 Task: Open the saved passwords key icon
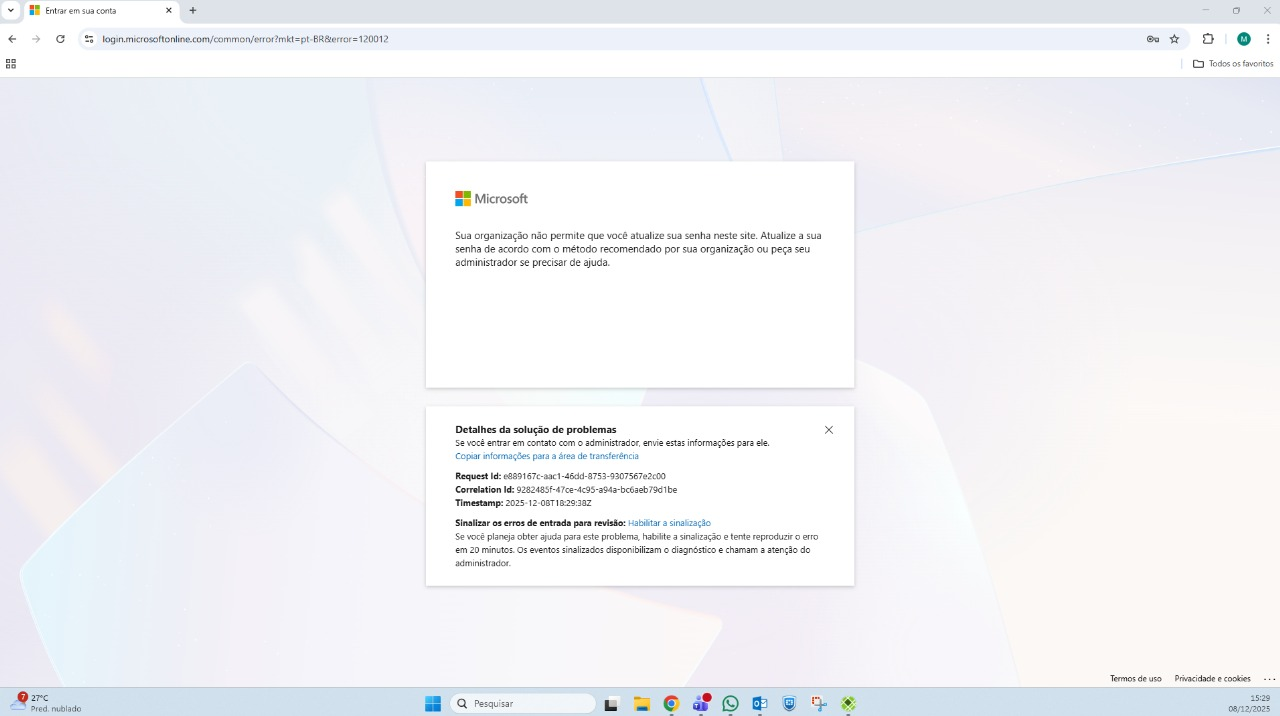1153,39
